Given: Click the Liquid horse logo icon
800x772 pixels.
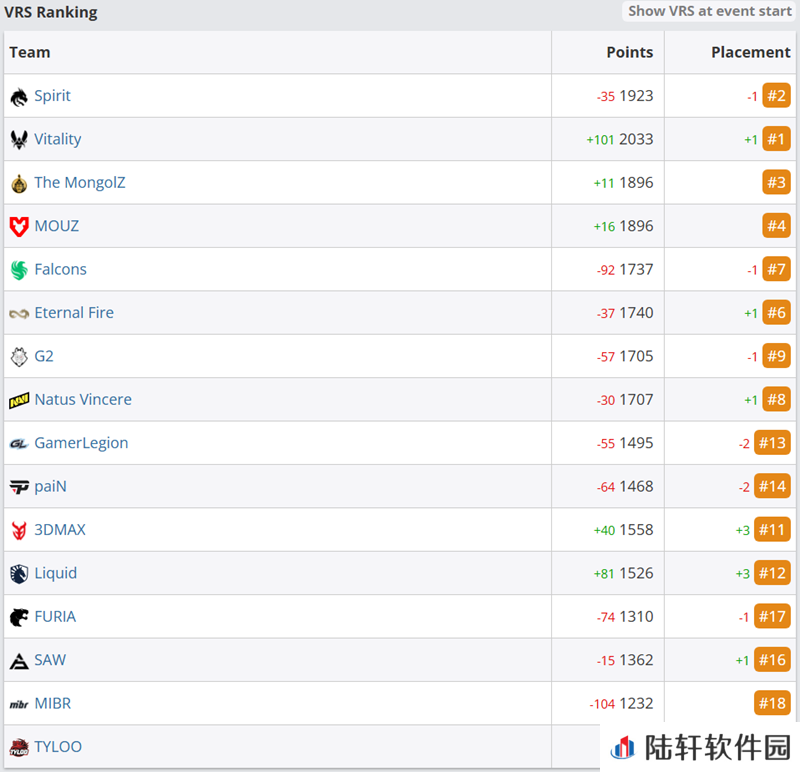Looking at the screenshot, I should coord(19,574).
